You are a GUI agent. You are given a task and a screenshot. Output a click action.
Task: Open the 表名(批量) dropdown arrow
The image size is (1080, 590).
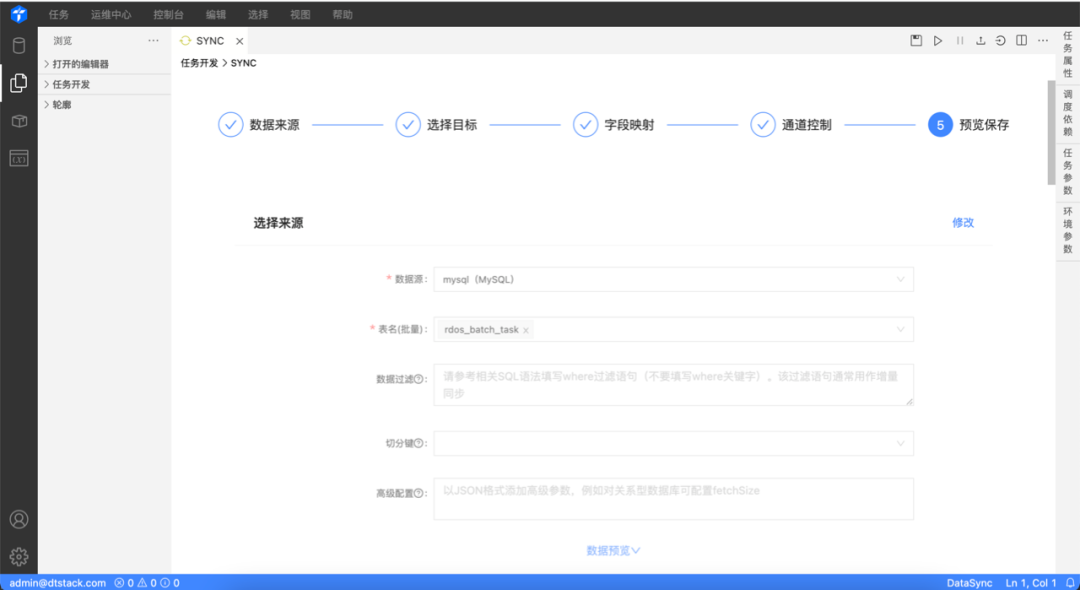point(900,330)
